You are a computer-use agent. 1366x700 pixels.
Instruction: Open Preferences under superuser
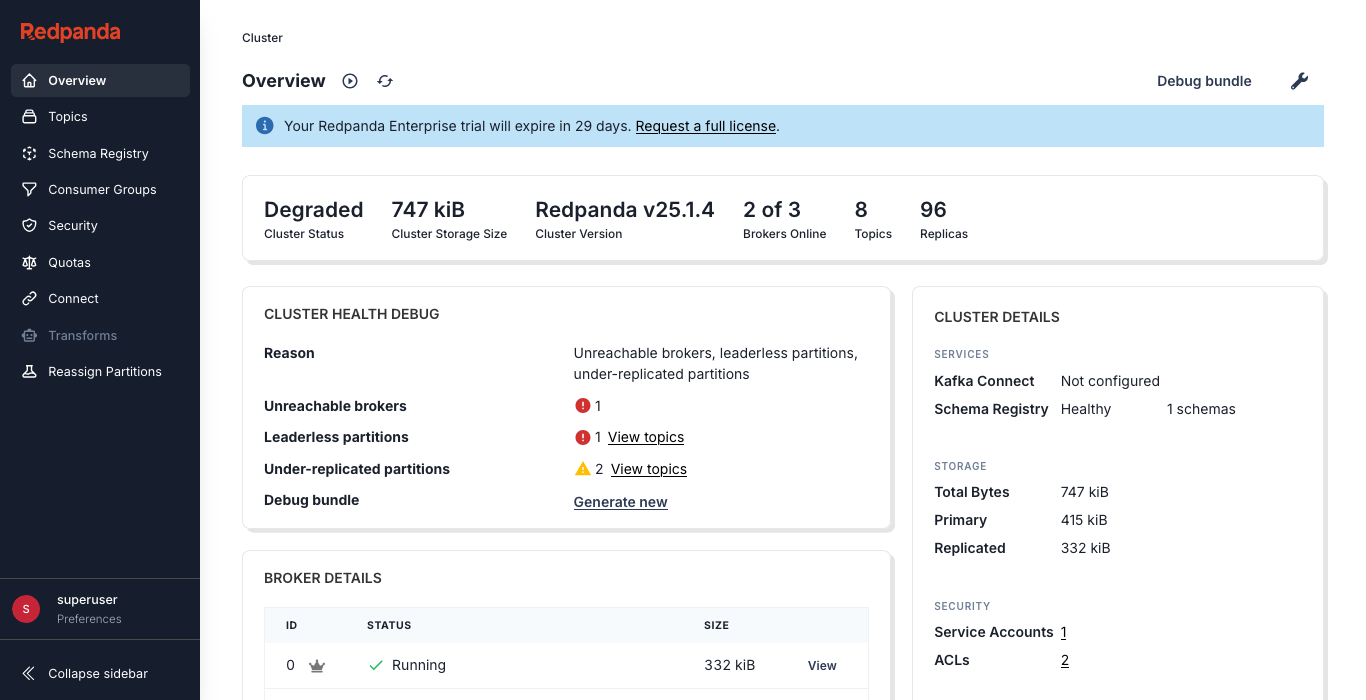[x=87, y=618]
